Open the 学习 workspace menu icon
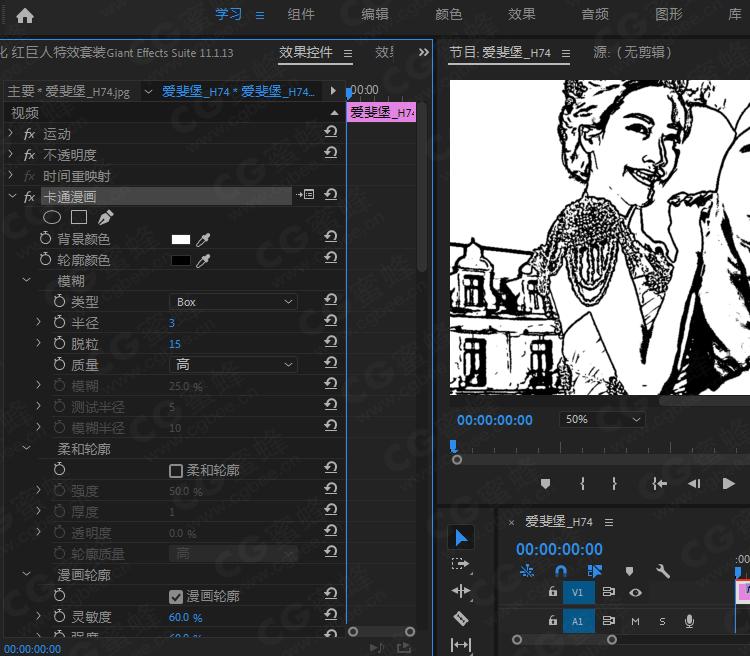 coord(260,16)
